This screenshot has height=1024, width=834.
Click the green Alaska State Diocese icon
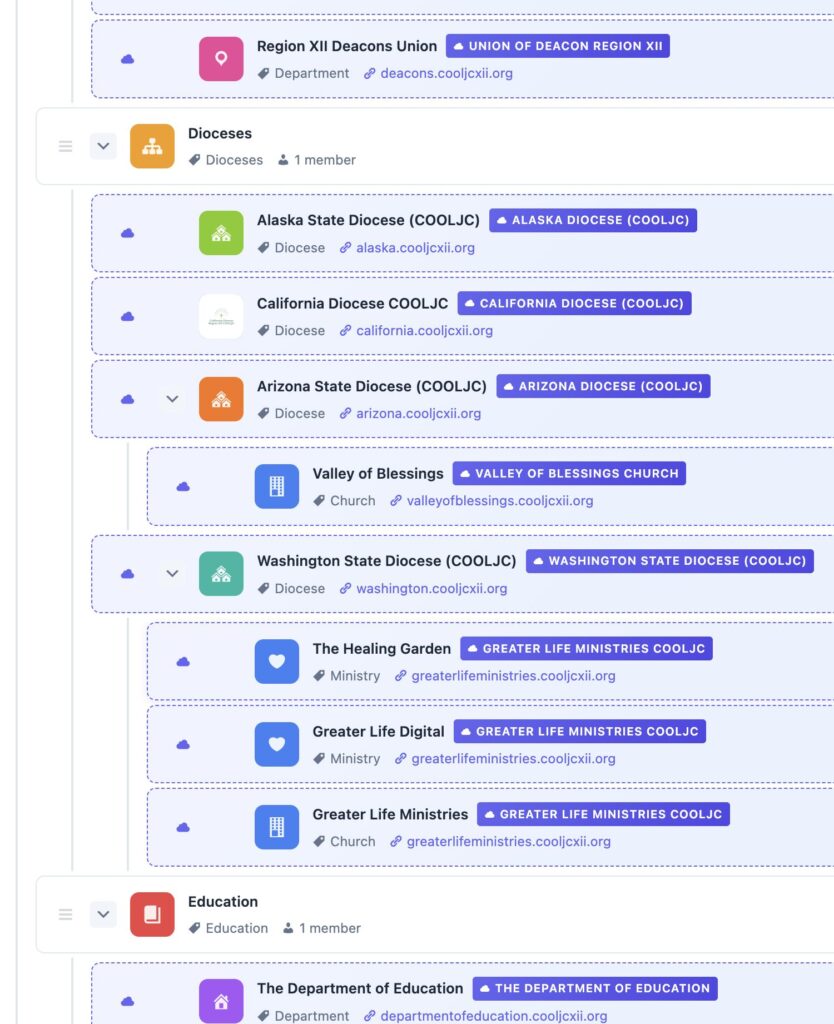[221, 233]
